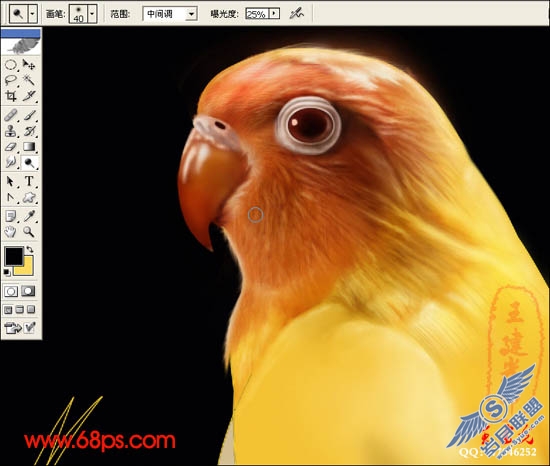Select the Type tool

coord(29,182)
